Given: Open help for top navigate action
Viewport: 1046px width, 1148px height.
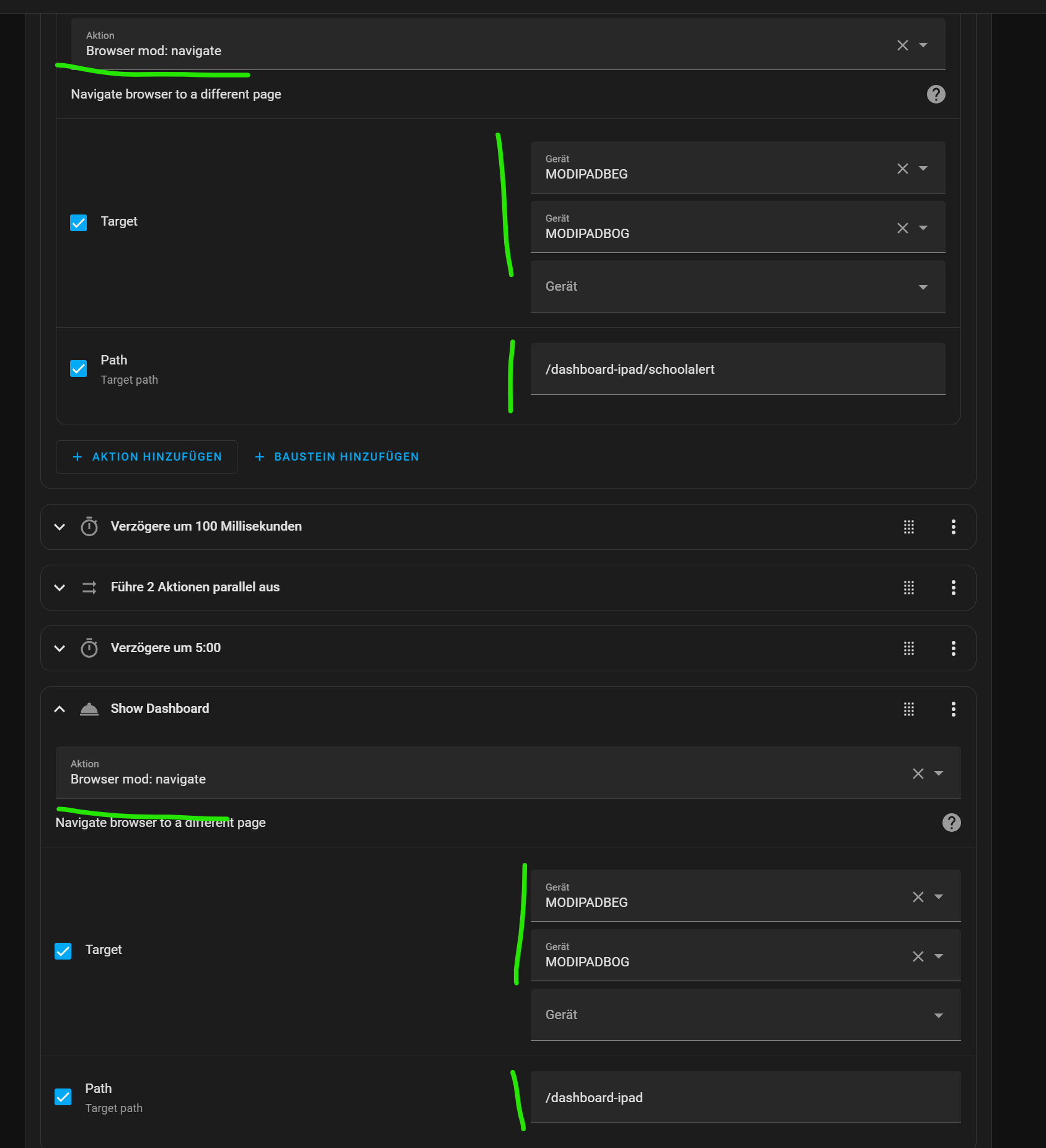Looking at the screenshot, I should pyautogui.click(x=936, y=94).
